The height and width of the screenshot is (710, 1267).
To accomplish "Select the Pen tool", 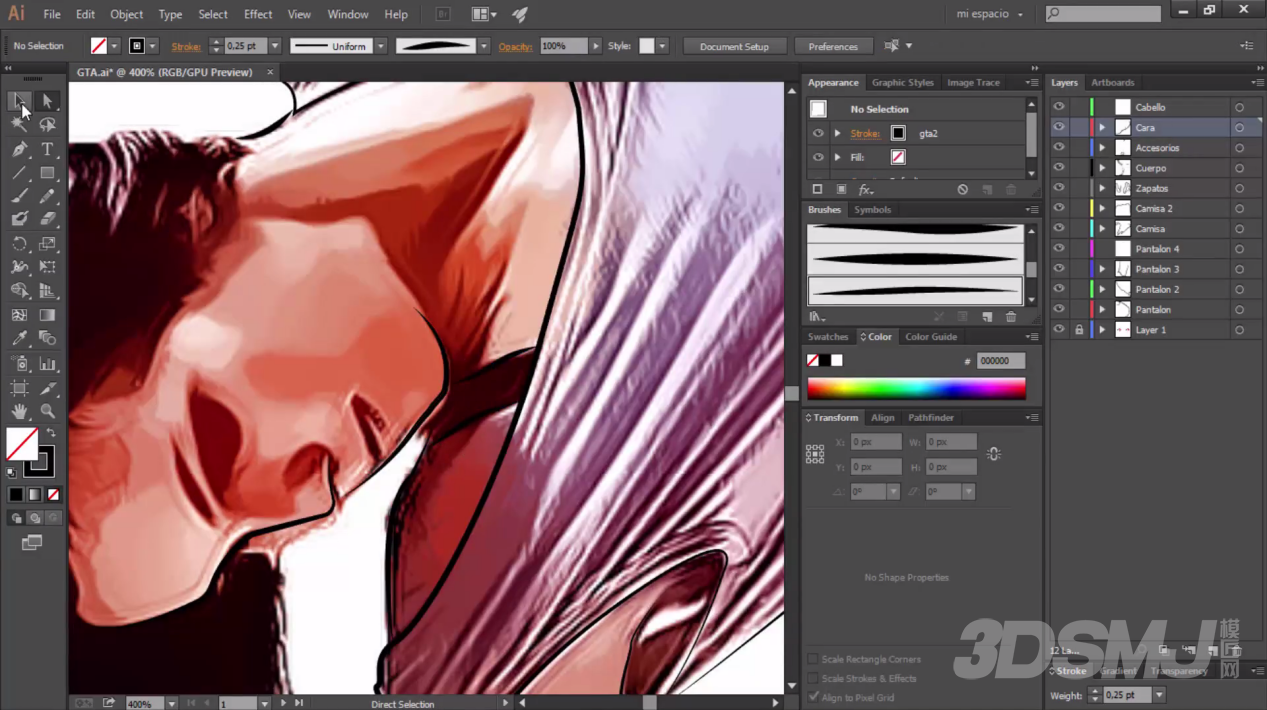I will point(19,149).
